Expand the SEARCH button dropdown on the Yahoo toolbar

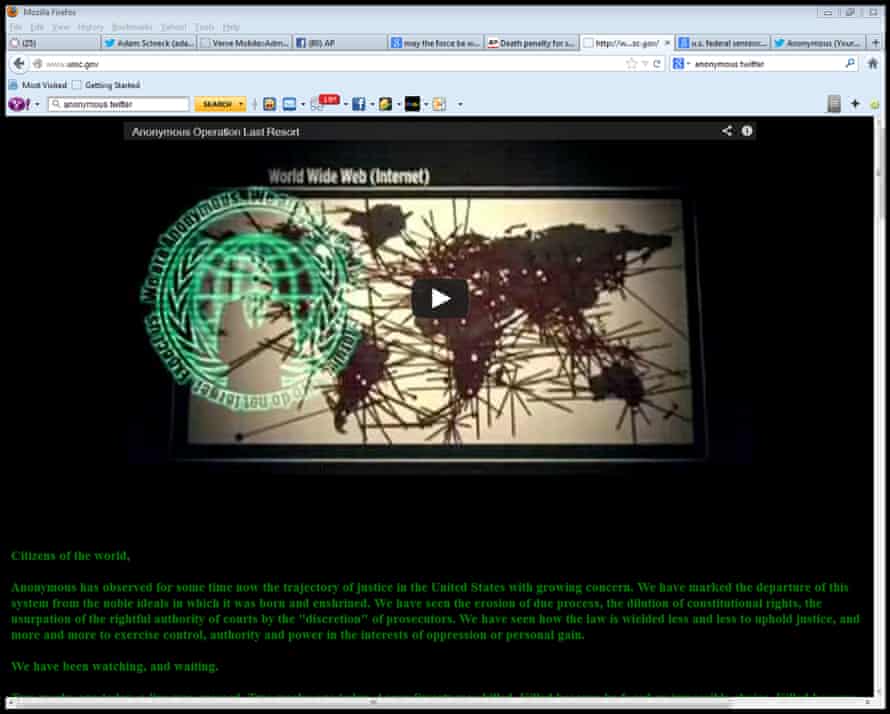238,103
